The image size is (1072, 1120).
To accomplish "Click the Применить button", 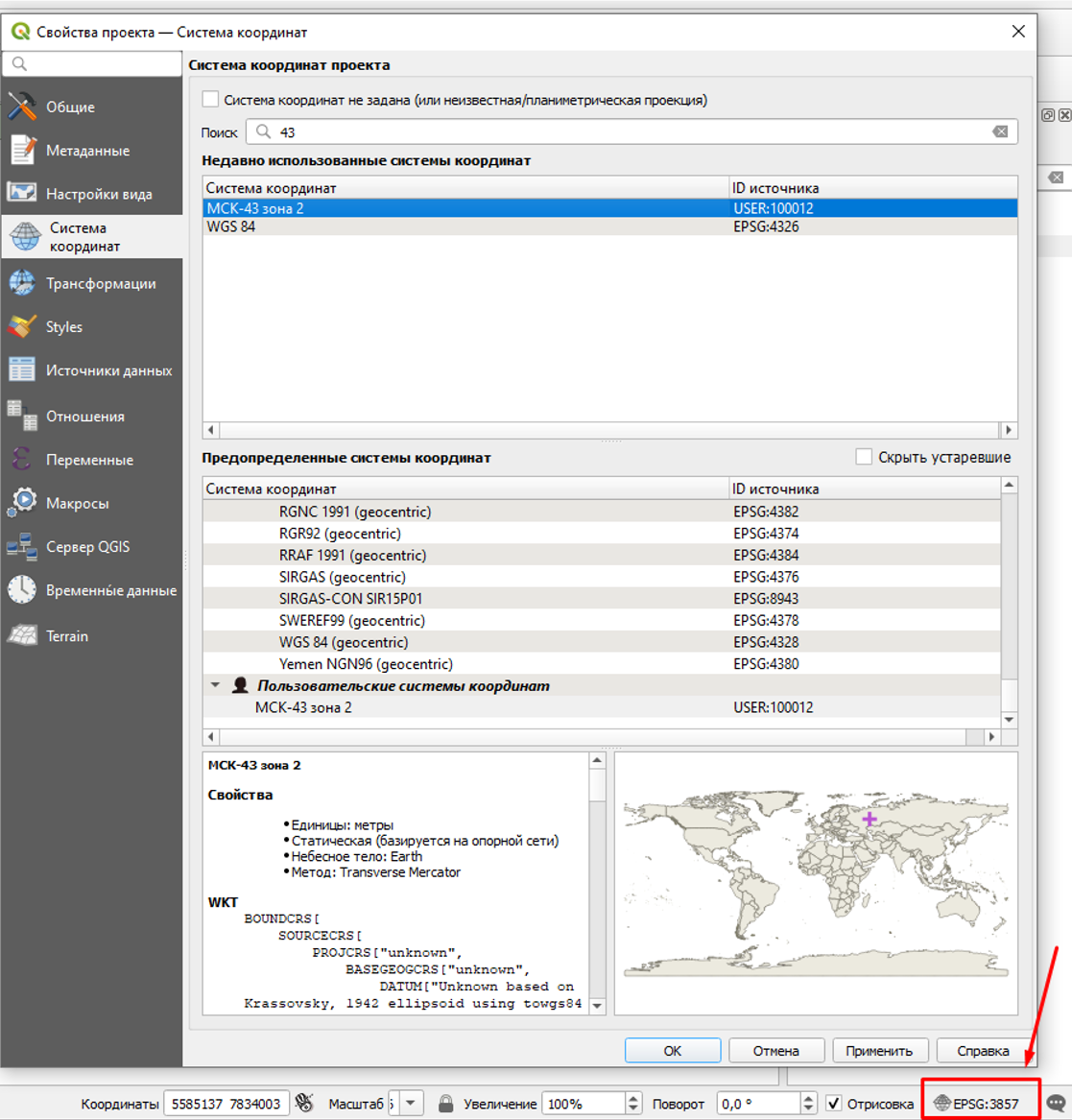I will point(879,1051).
